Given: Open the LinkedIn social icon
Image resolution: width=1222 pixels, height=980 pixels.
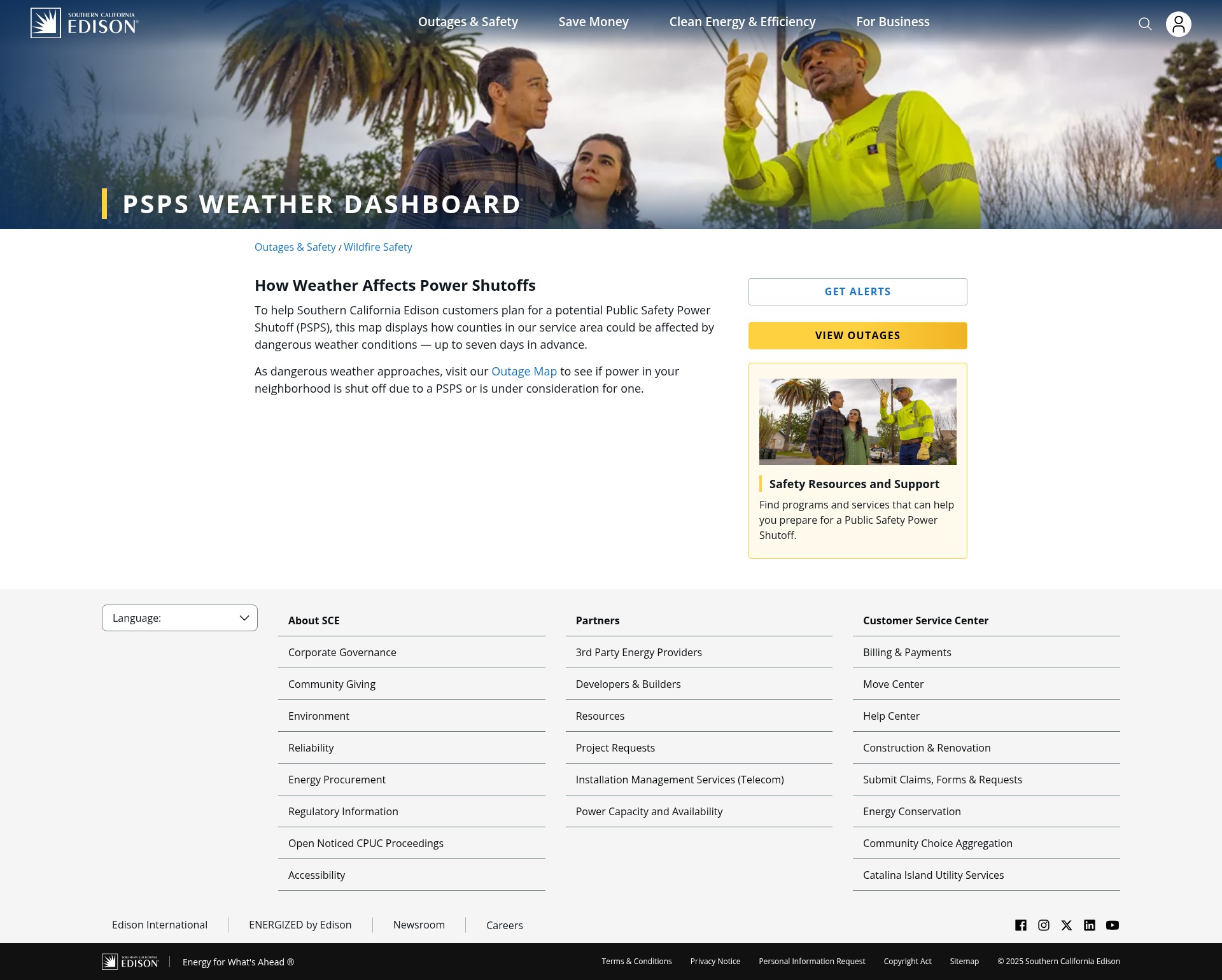Looking at the screenshot, I should [x=1090, y=925].
